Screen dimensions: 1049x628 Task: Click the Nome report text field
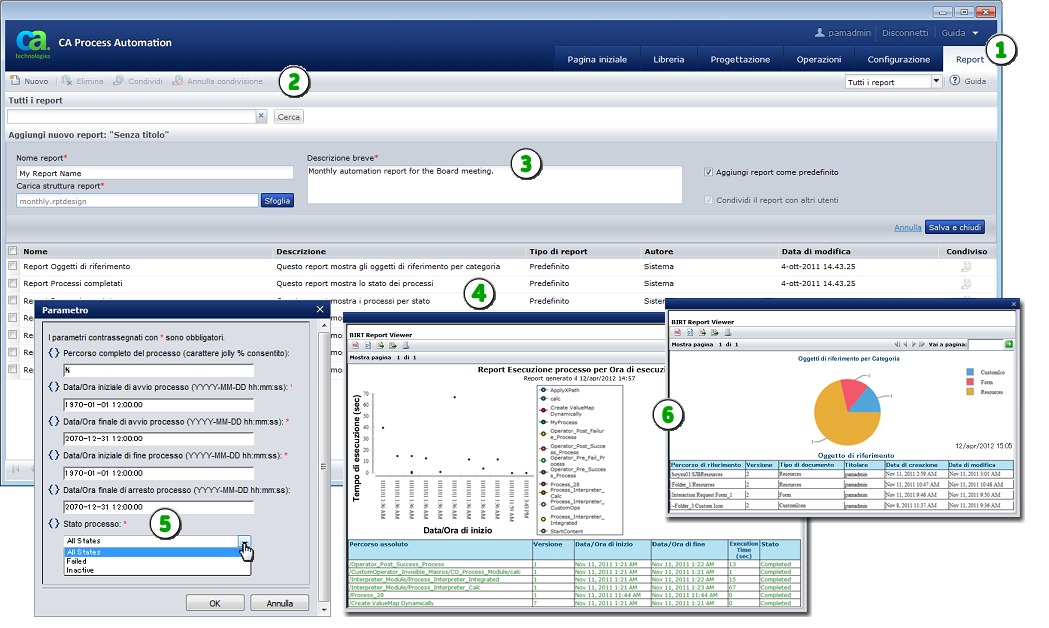(154, 173)
